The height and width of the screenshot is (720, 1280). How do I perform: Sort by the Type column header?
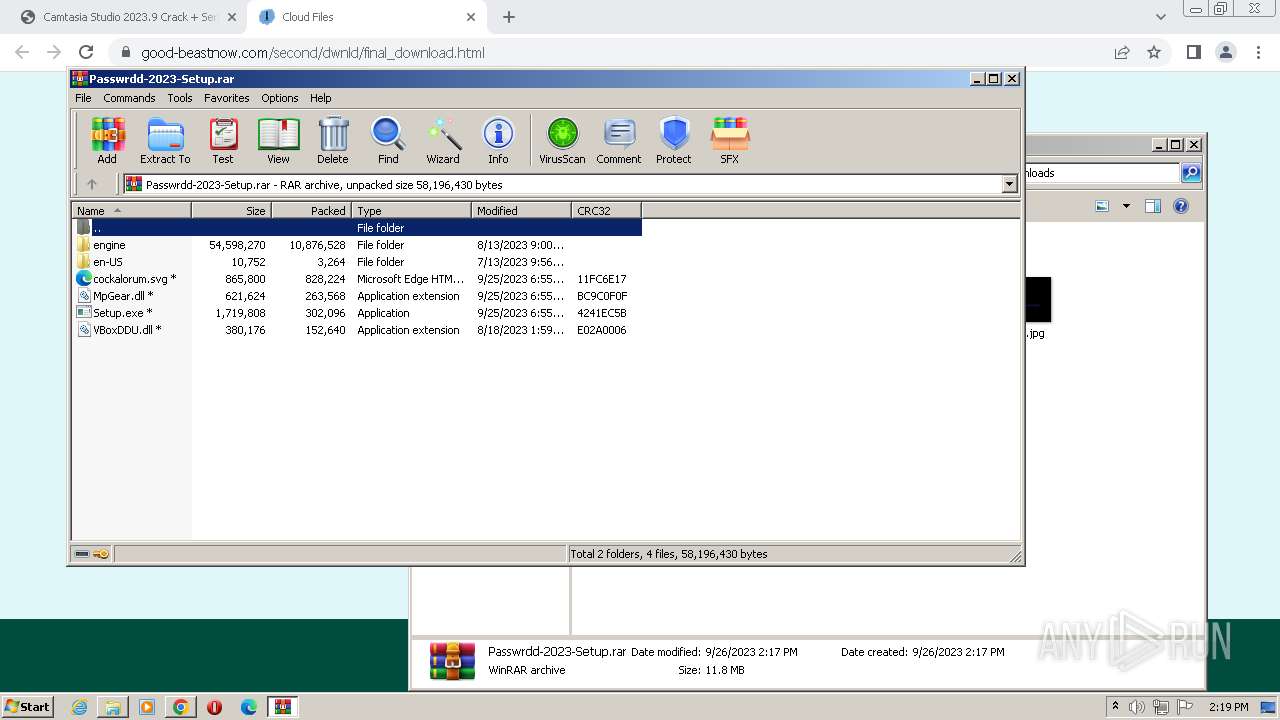(411, 211)
